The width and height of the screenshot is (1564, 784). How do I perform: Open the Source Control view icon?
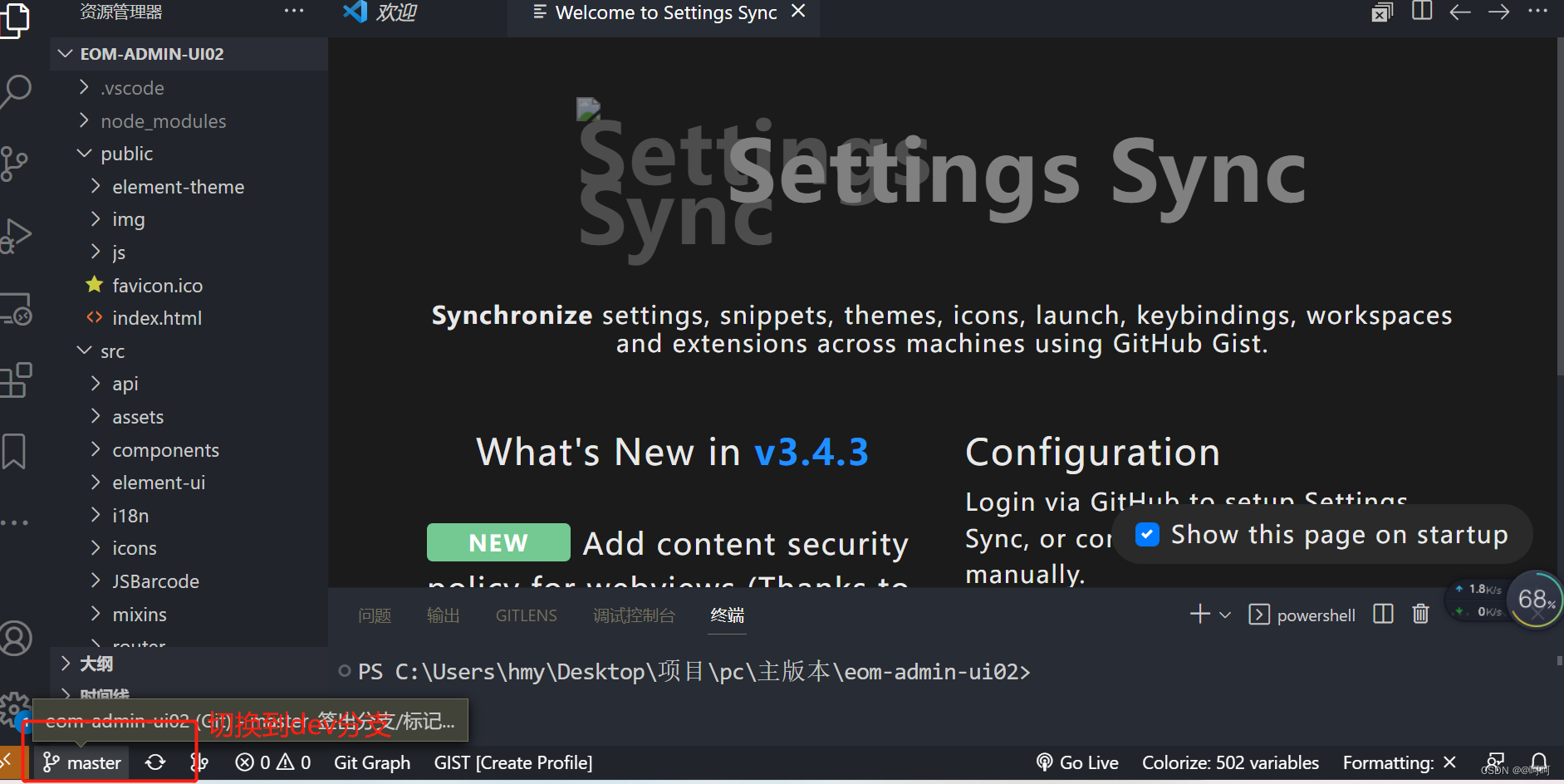(14, 164)
